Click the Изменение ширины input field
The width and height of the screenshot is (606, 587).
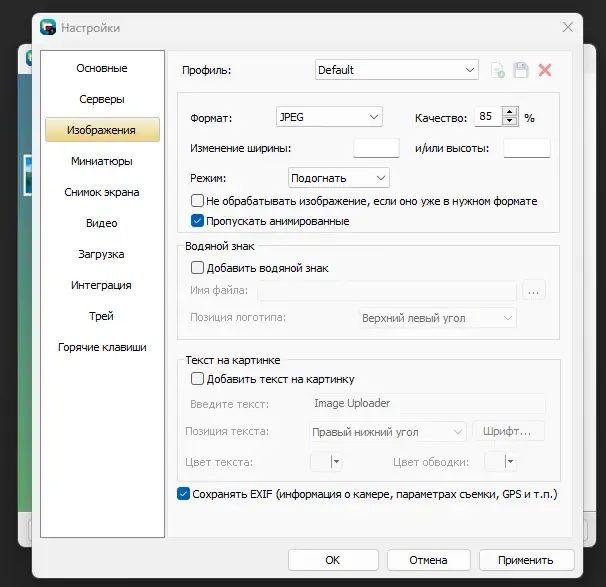click(x=376, y=148)
